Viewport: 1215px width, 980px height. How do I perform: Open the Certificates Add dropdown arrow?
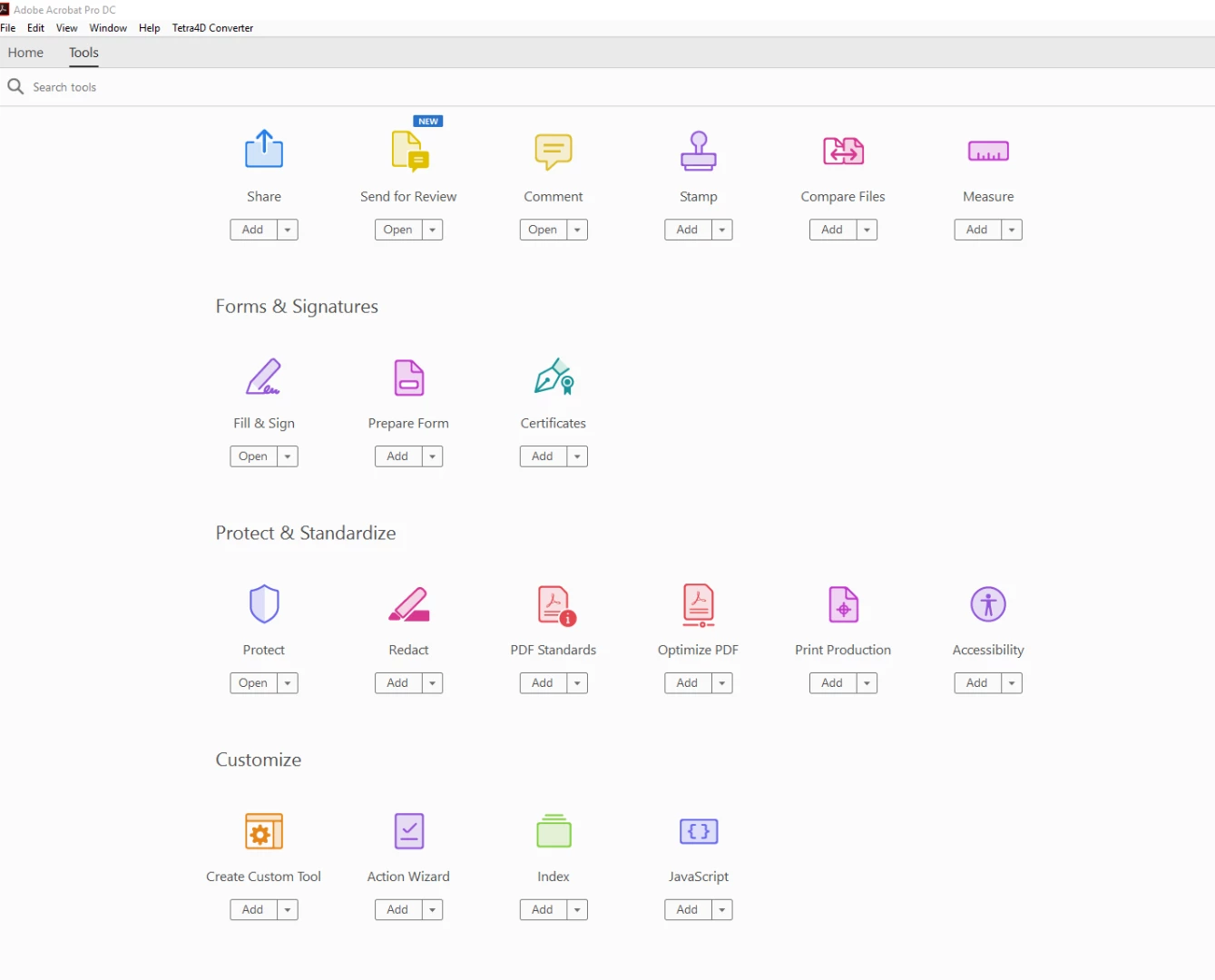(x=577, y=456)
